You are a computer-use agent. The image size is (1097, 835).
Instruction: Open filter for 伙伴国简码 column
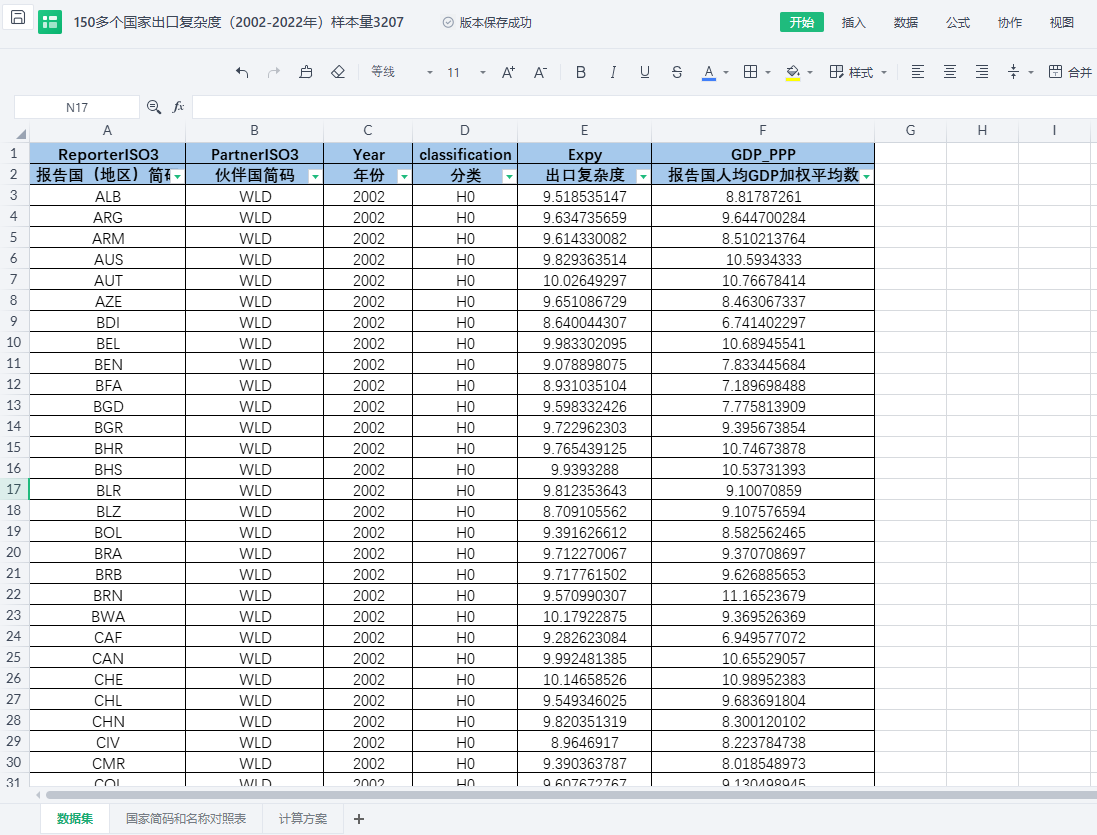pyautogui.click(x=315, y=176)
